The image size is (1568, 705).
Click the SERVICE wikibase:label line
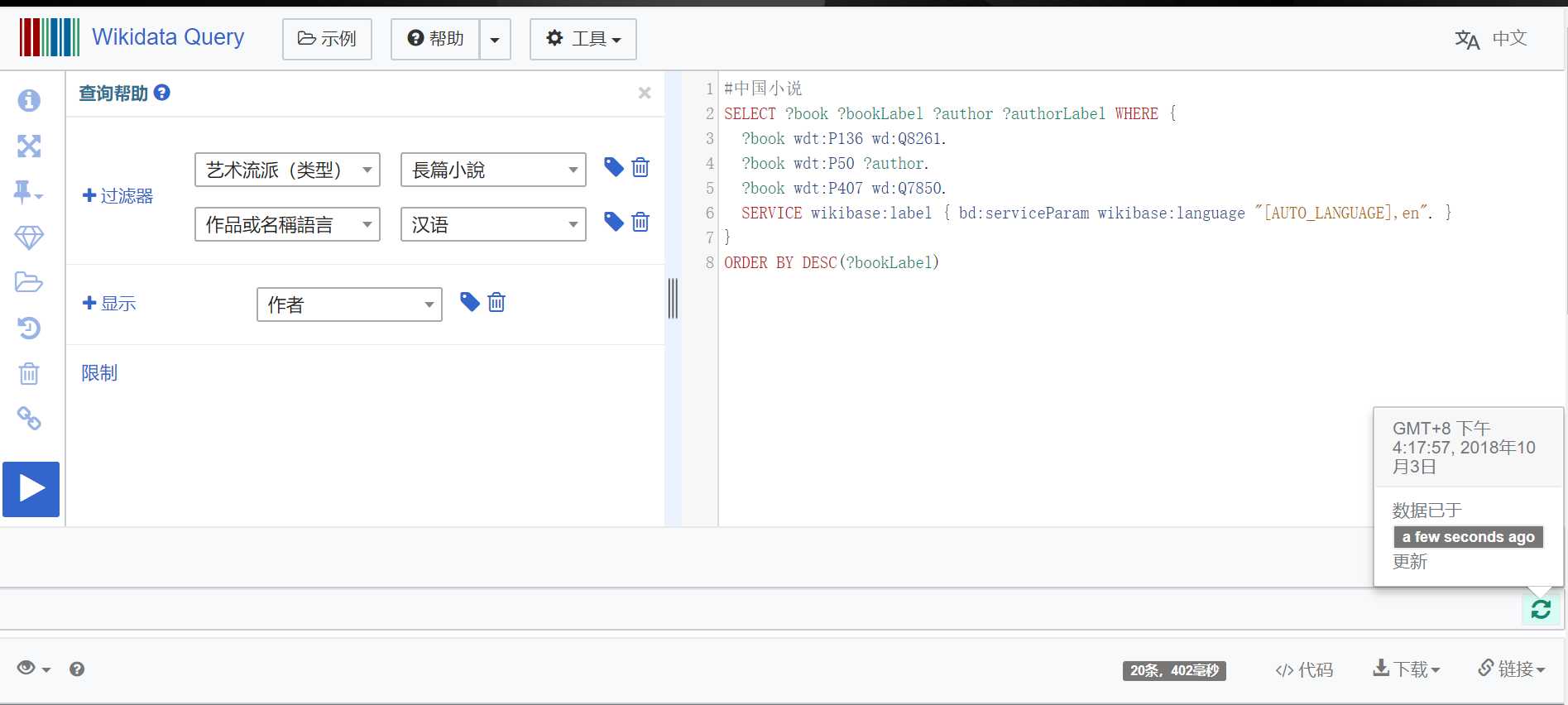tap(1096, 213)
